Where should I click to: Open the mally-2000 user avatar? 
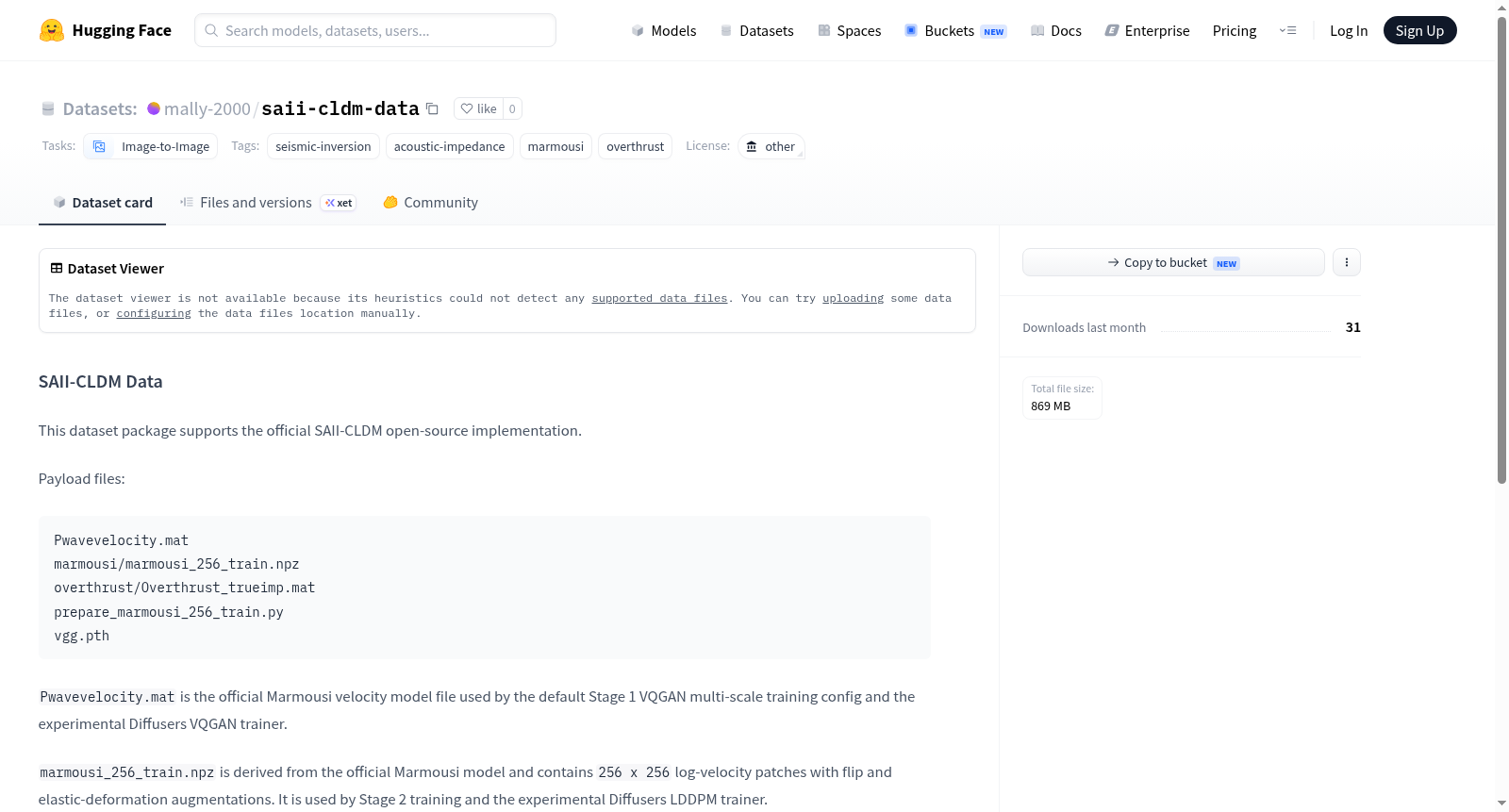(154, 108)
